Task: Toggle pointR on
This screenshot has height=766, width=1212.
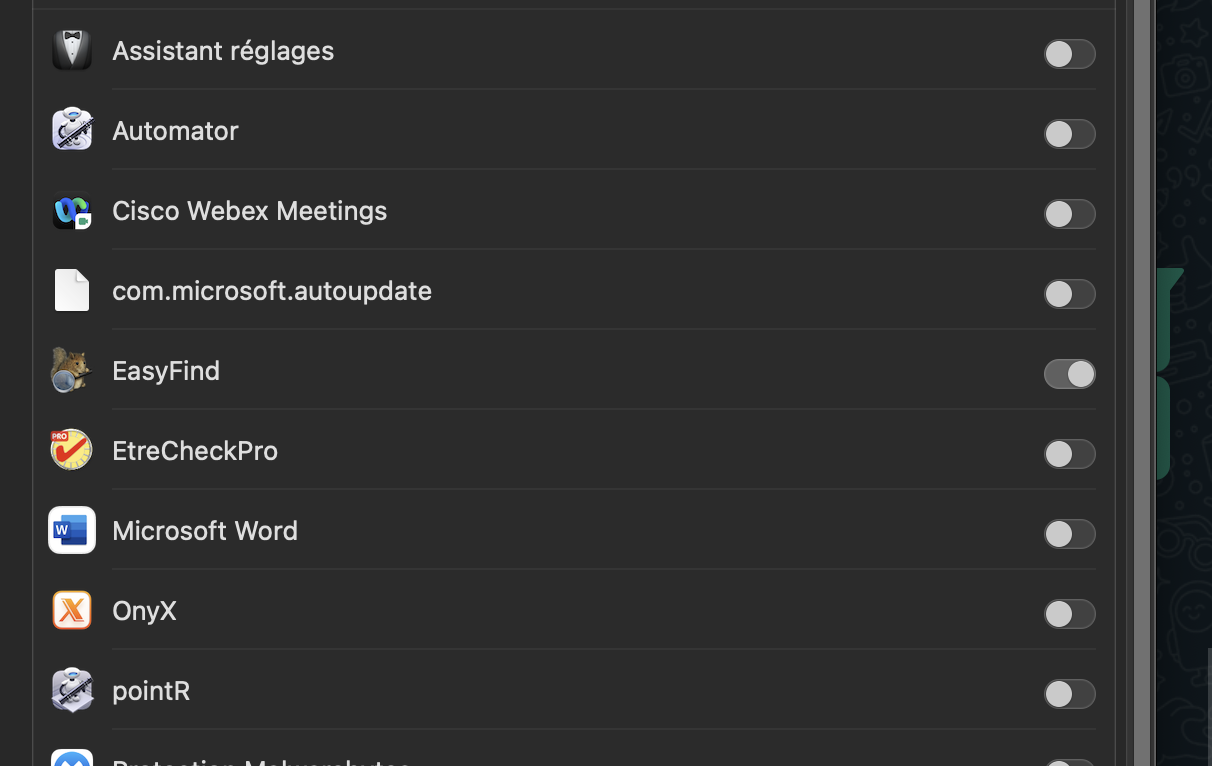Action: (x=1069, y=694)
